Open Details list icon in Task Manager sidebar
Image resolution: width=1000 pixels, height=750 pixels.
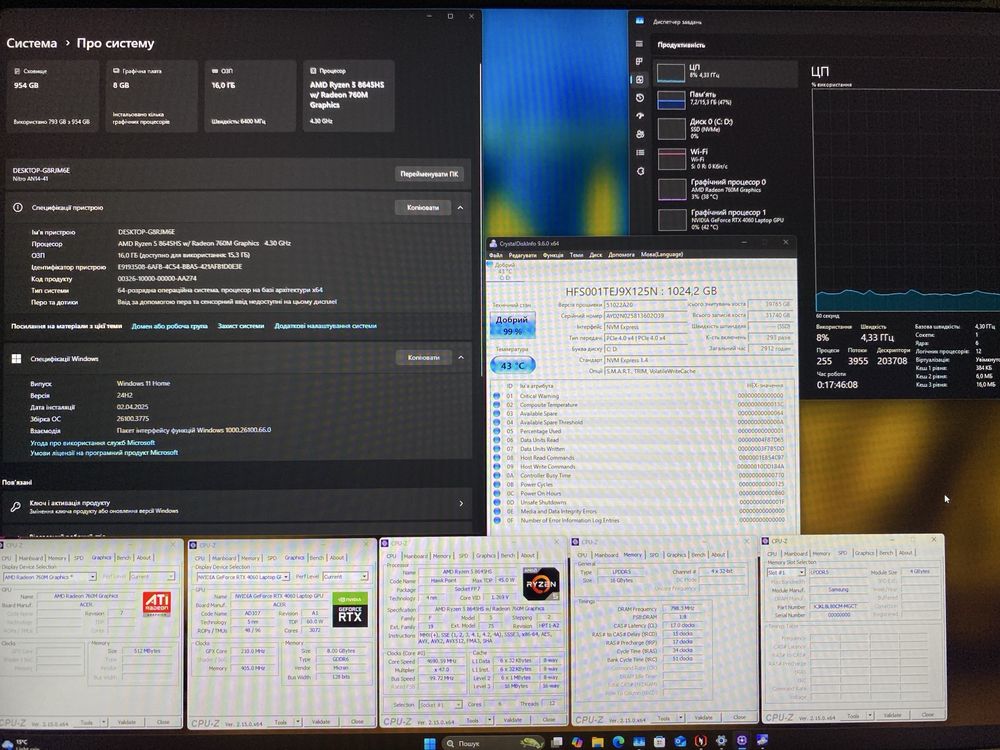(x=640, y=152)
